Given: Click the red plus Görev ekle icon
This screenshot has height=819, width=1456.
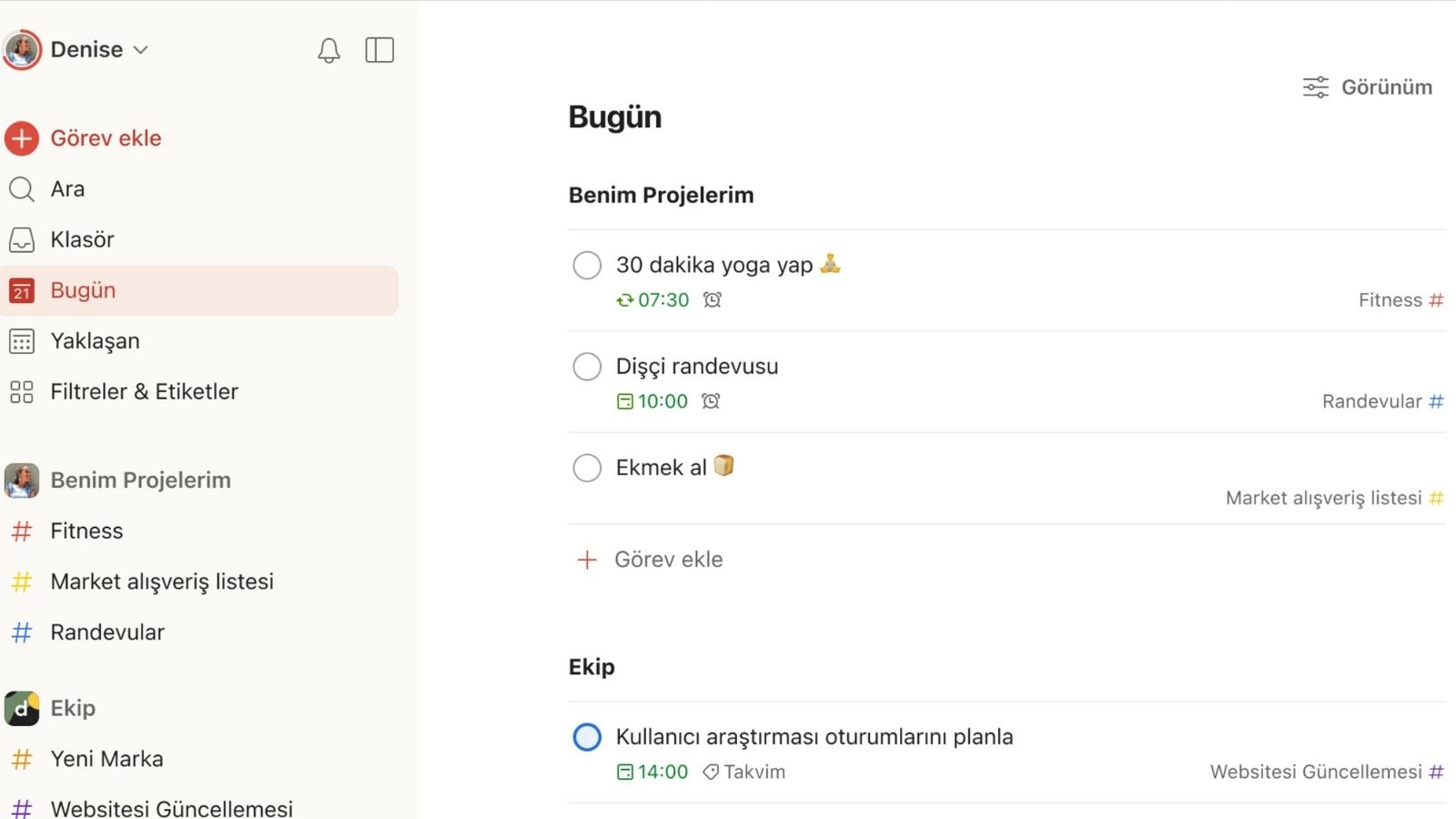Looking at the screenshot, I should 22,138.
